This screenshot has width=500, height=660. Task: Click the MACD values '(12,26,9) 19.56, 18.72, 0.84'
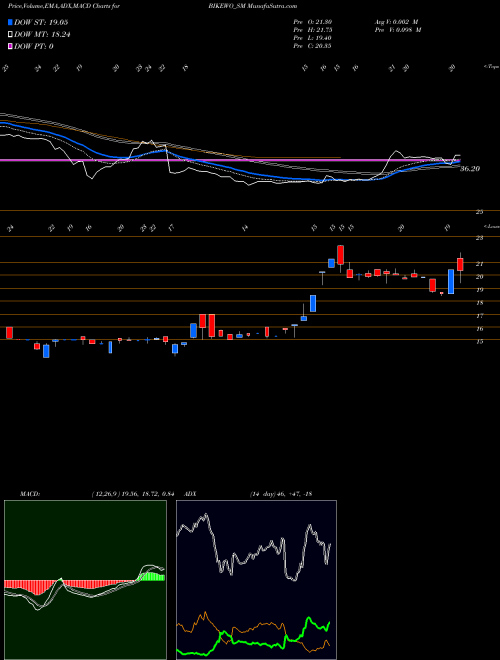[x=133, y=494]
